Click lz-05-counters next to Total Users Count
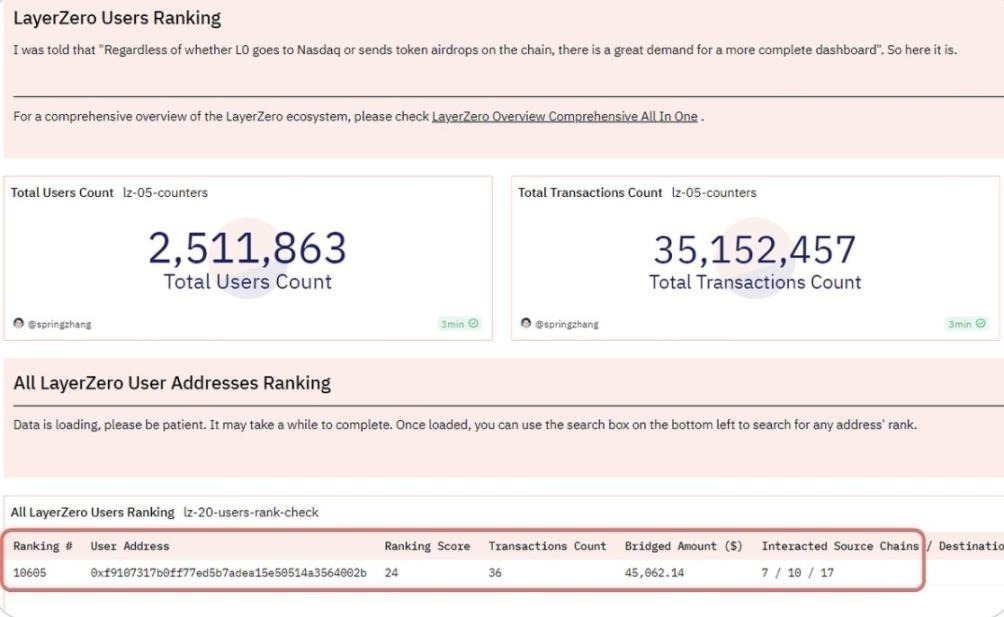The image size is (1004, 617). pos(165,193)
